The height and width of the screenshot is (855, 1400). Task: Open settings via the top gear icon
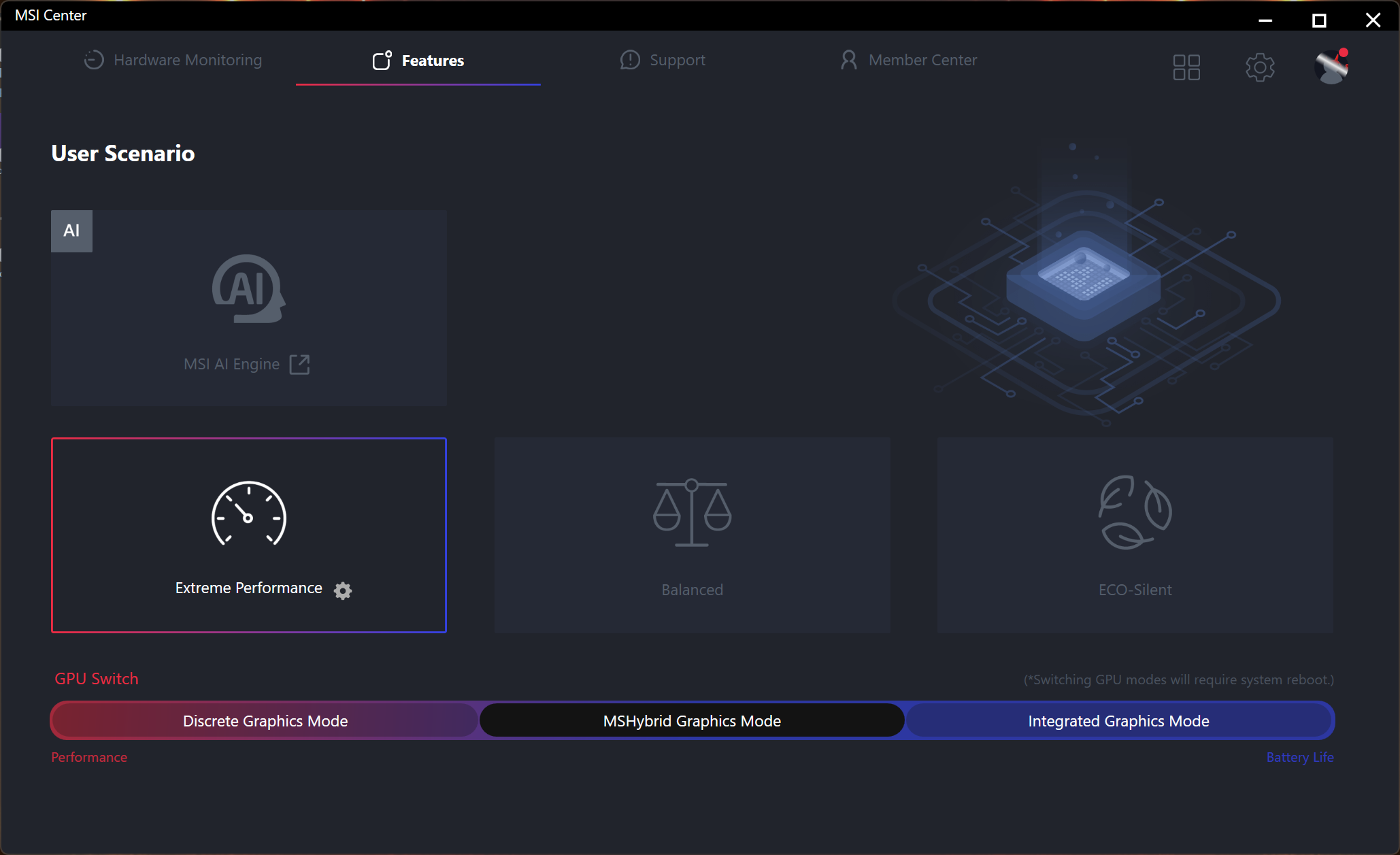(1260, 67)
